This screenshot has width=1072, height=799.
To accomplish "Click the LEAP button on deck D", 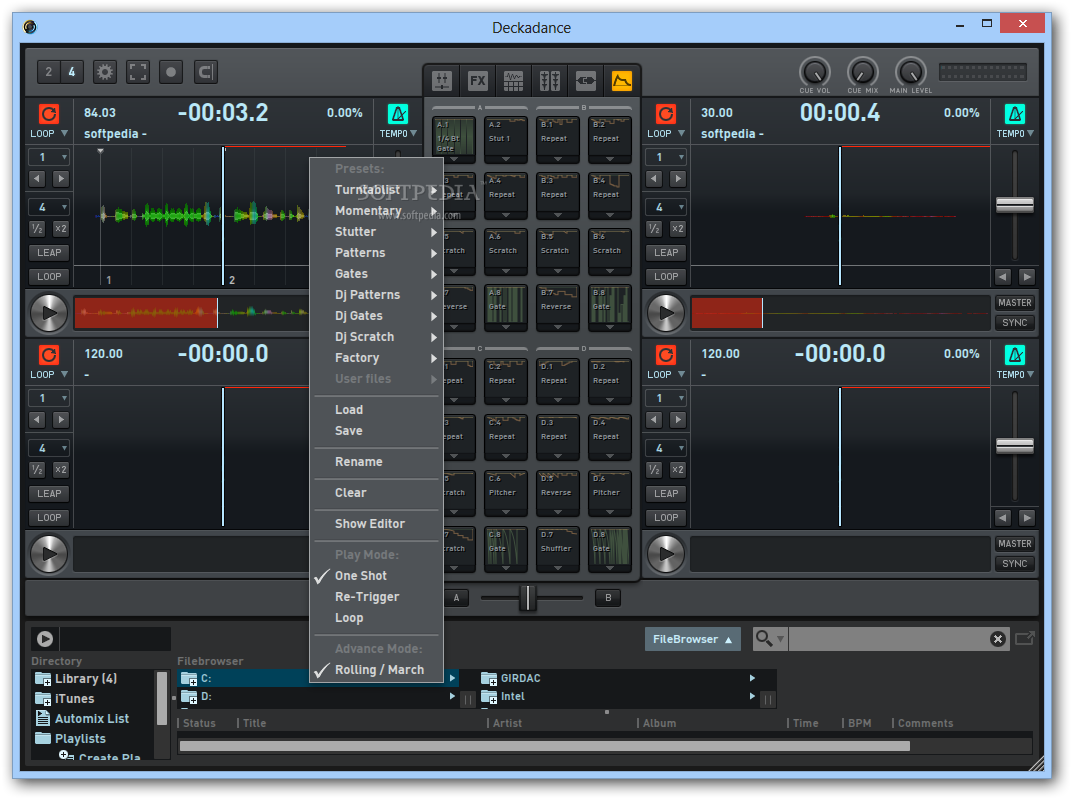I will click(x=666, y=493).
